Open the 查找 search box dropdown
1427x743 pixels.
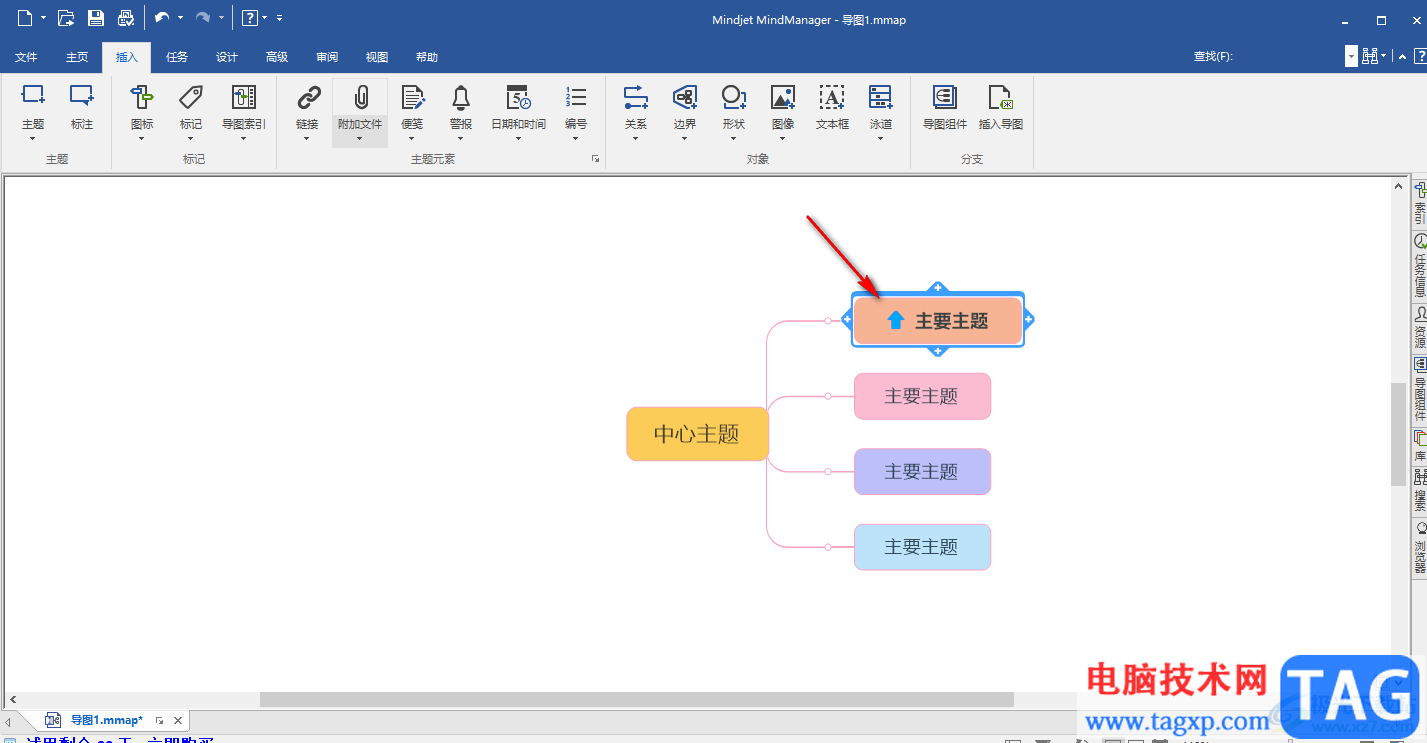click(x=1351, y=56)
